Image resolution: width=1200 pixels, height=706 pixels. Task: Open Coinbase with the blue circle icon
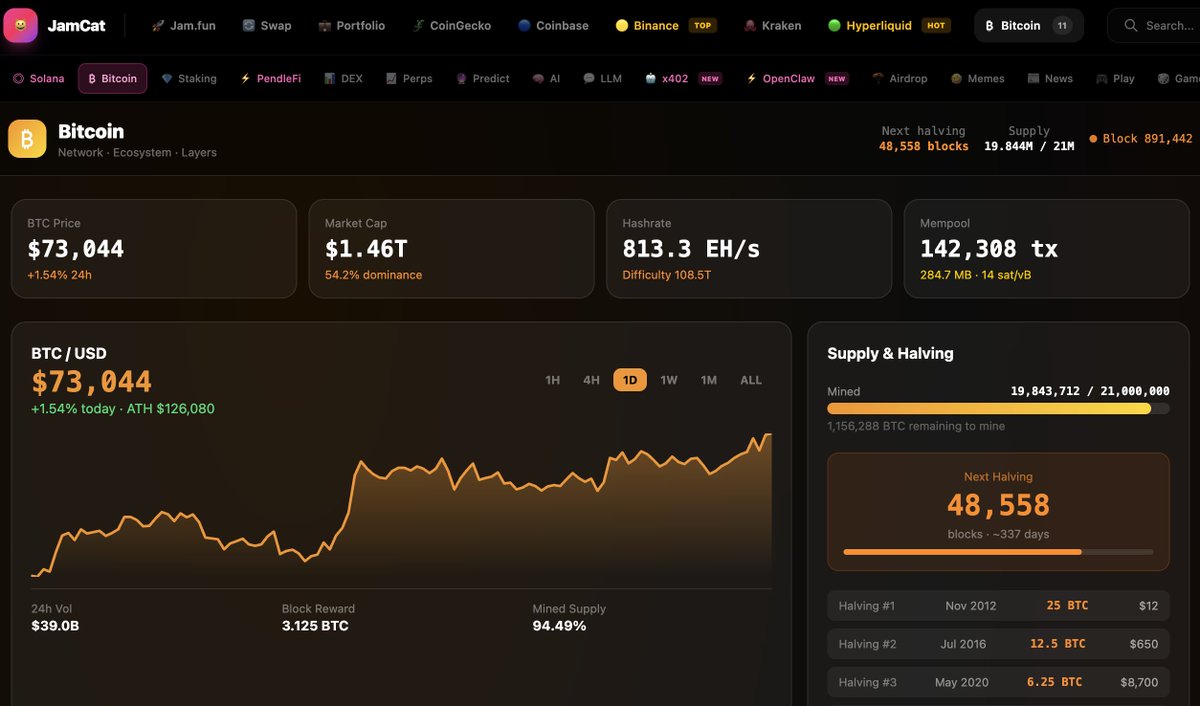(554, 25)
